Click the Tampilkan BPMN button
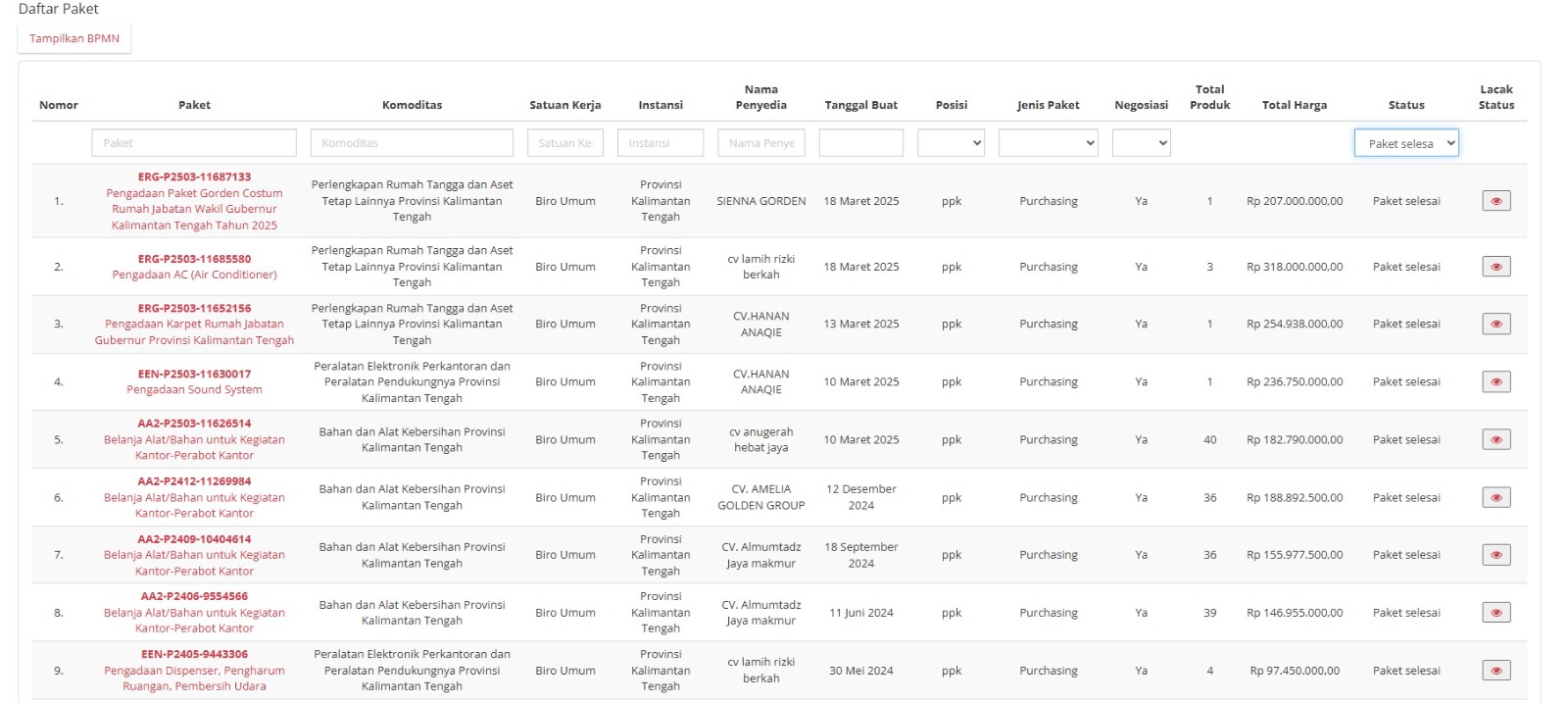This screenshot has height=703, width=1568. pos(74,38)
